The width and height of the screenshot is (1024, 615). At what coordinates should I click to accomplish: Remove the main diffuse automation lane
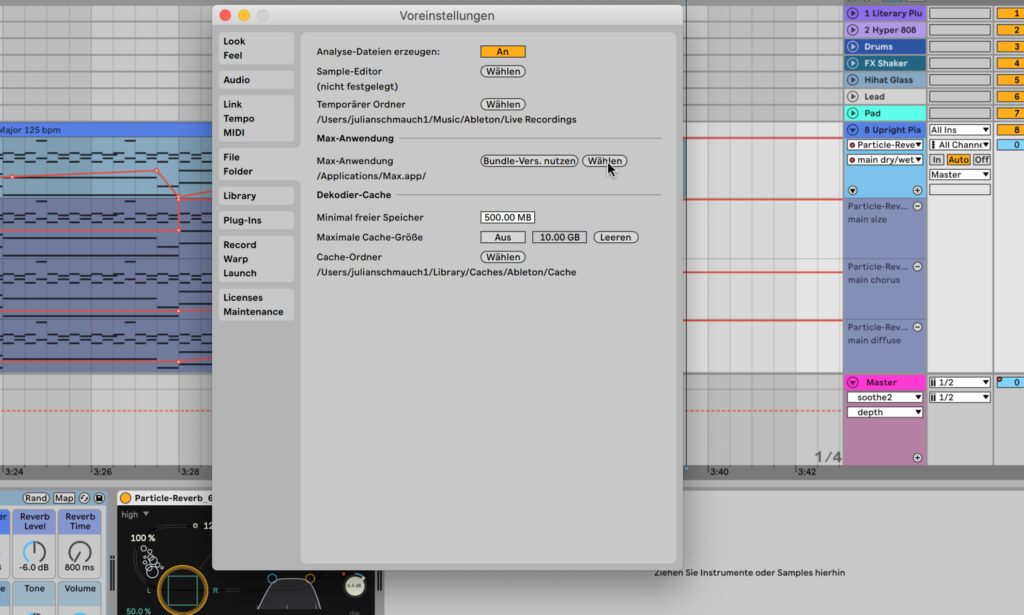pos(917,327)
